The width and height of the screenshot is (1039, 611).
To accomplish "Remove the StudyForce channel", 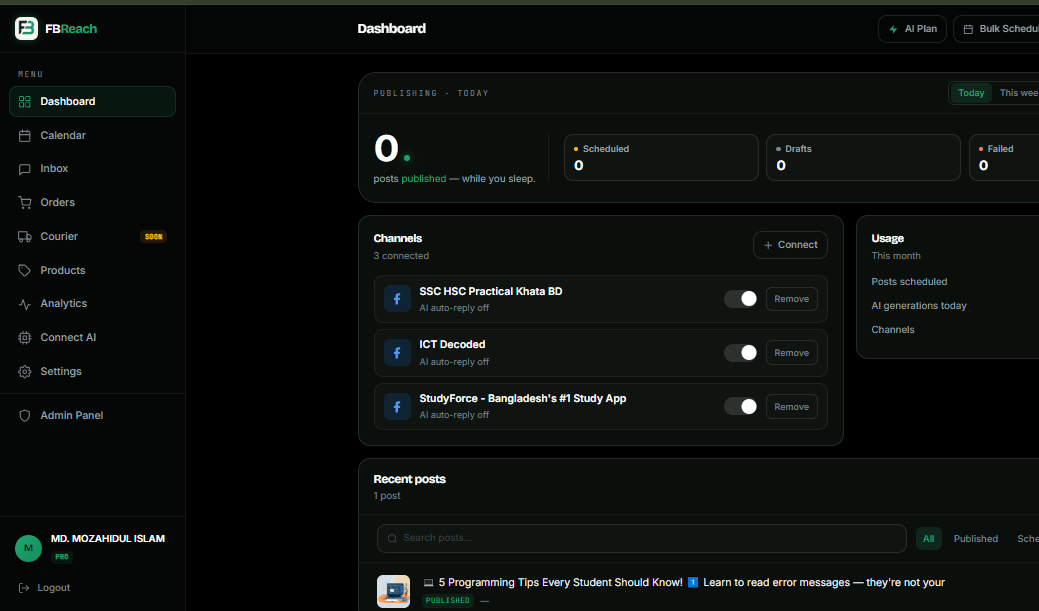I will [x=791, y=406].
